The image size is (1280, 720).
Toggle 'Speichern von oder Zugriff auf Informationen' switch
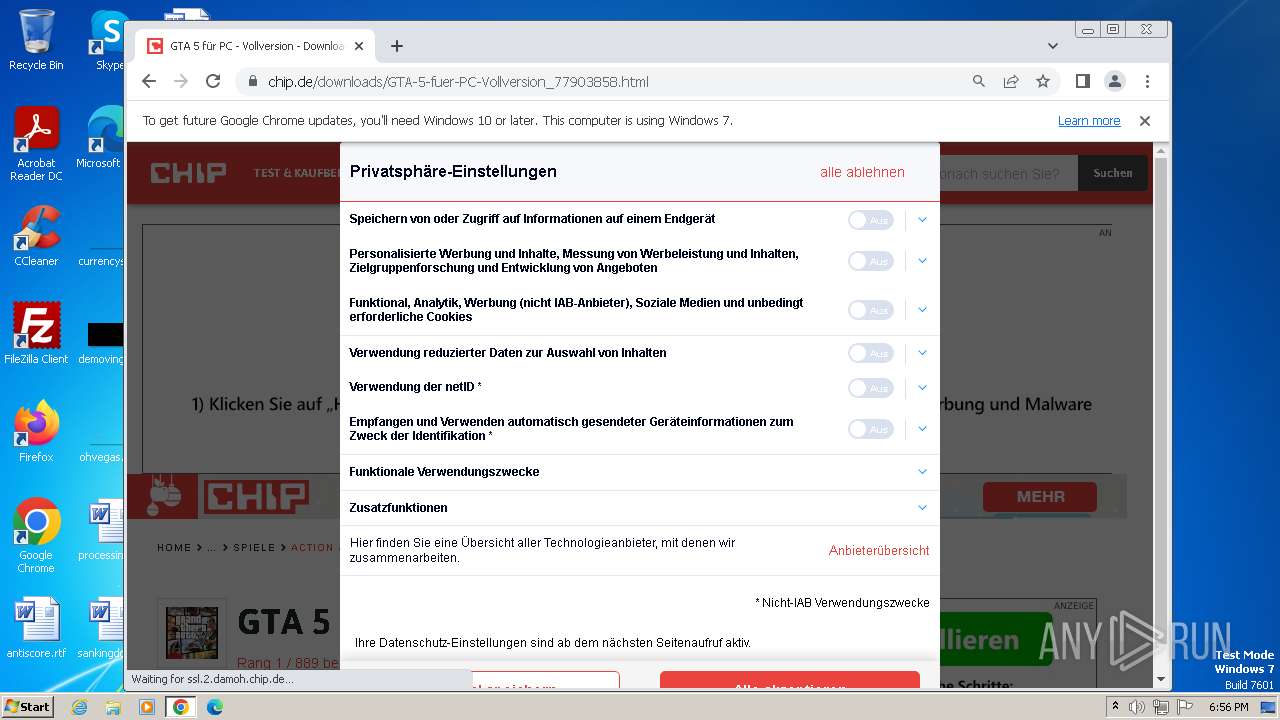[x=870, y=220]
